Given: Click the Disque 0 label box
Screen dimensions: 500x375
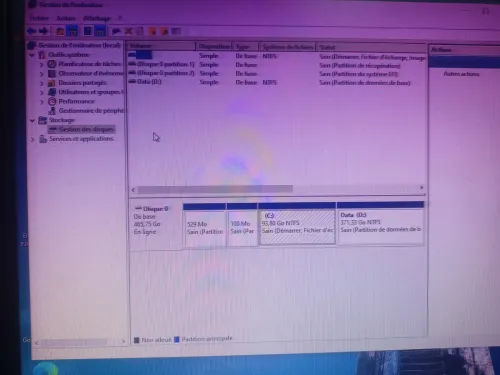Looking at the screenshot, I should [x=156, y=226].
